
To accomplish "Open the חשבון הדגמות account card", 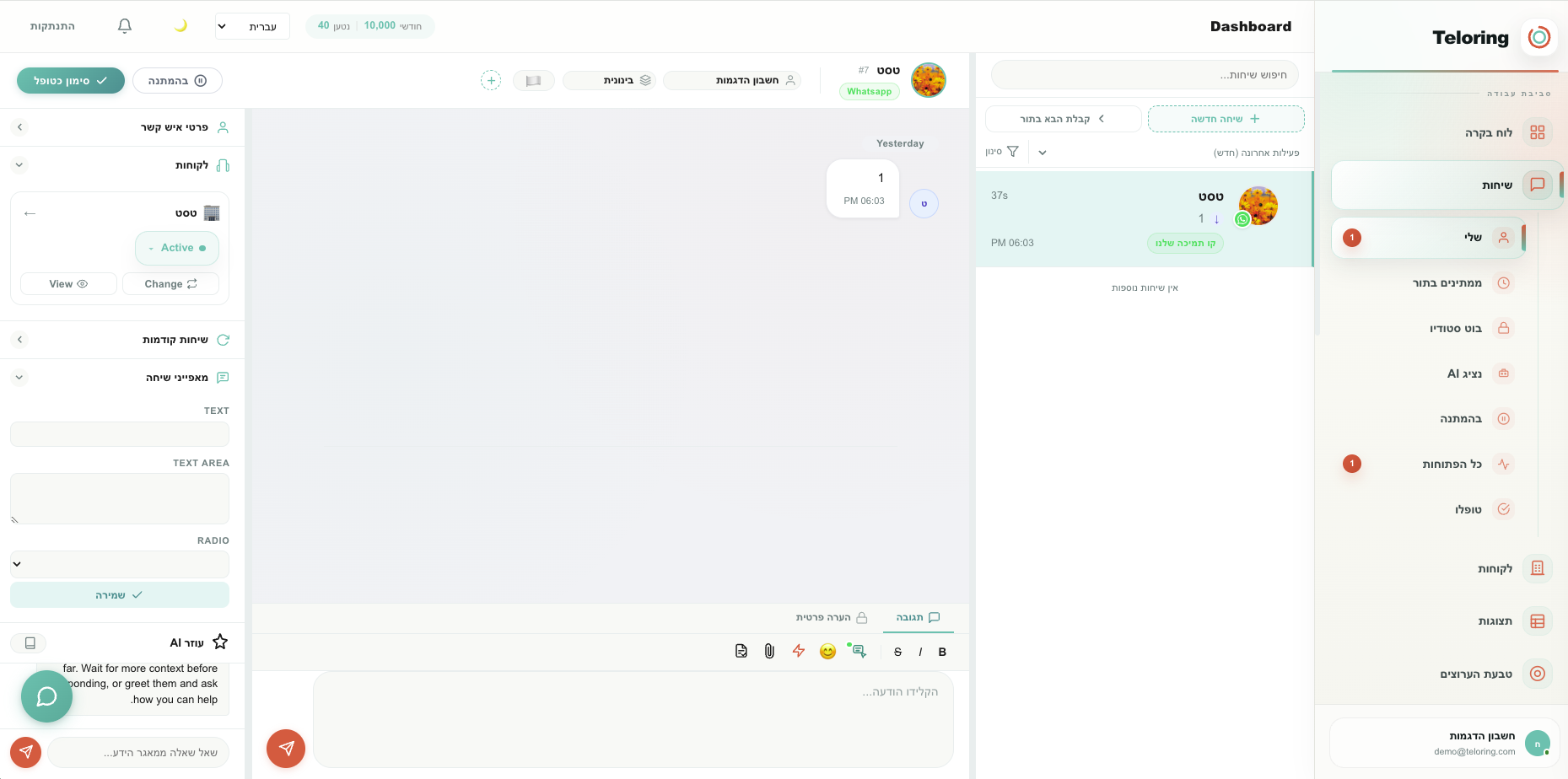I will (x=1443, y=744).
